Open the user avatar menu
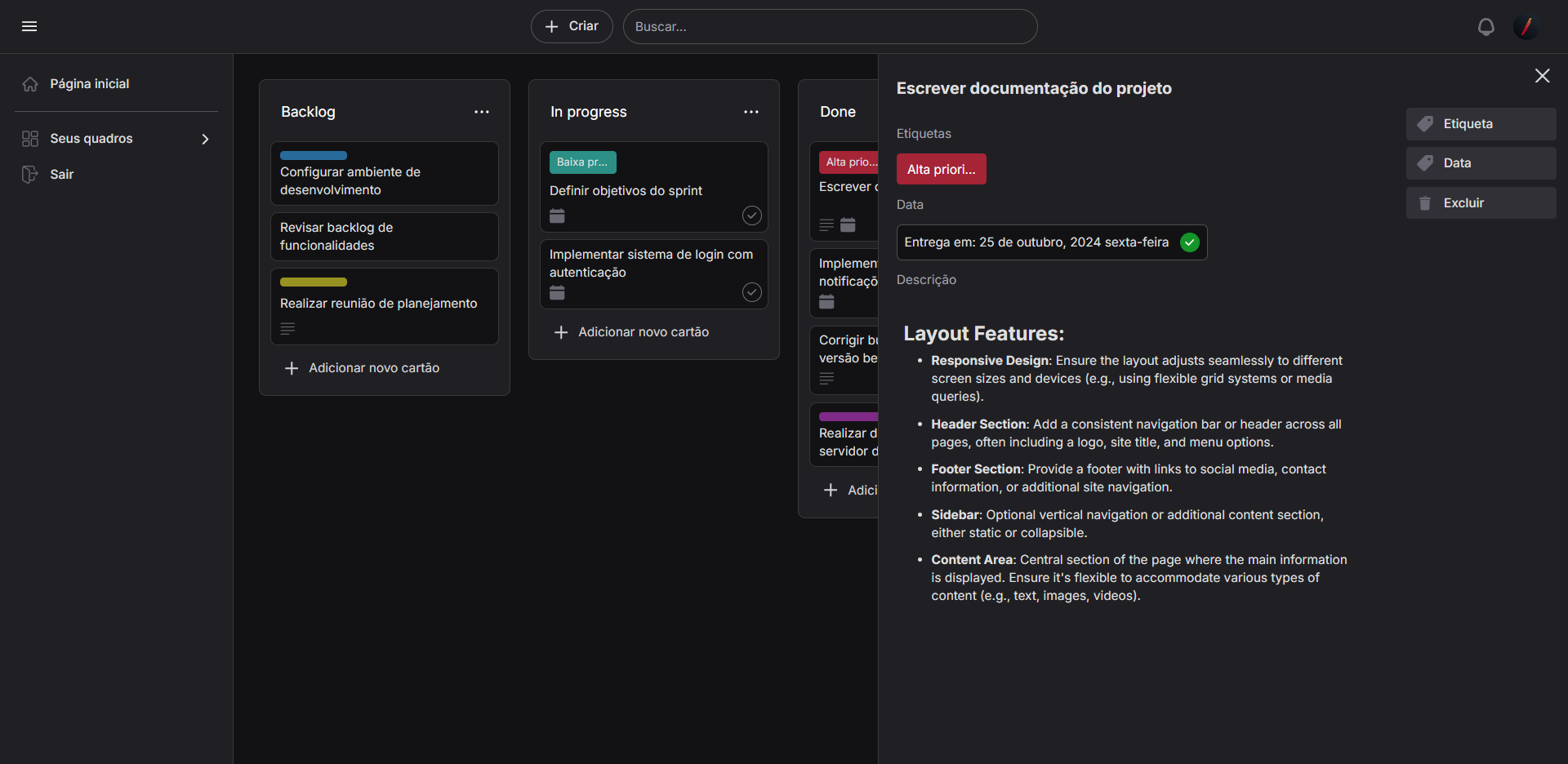 pyautogui.click(x=1526, y=27)
